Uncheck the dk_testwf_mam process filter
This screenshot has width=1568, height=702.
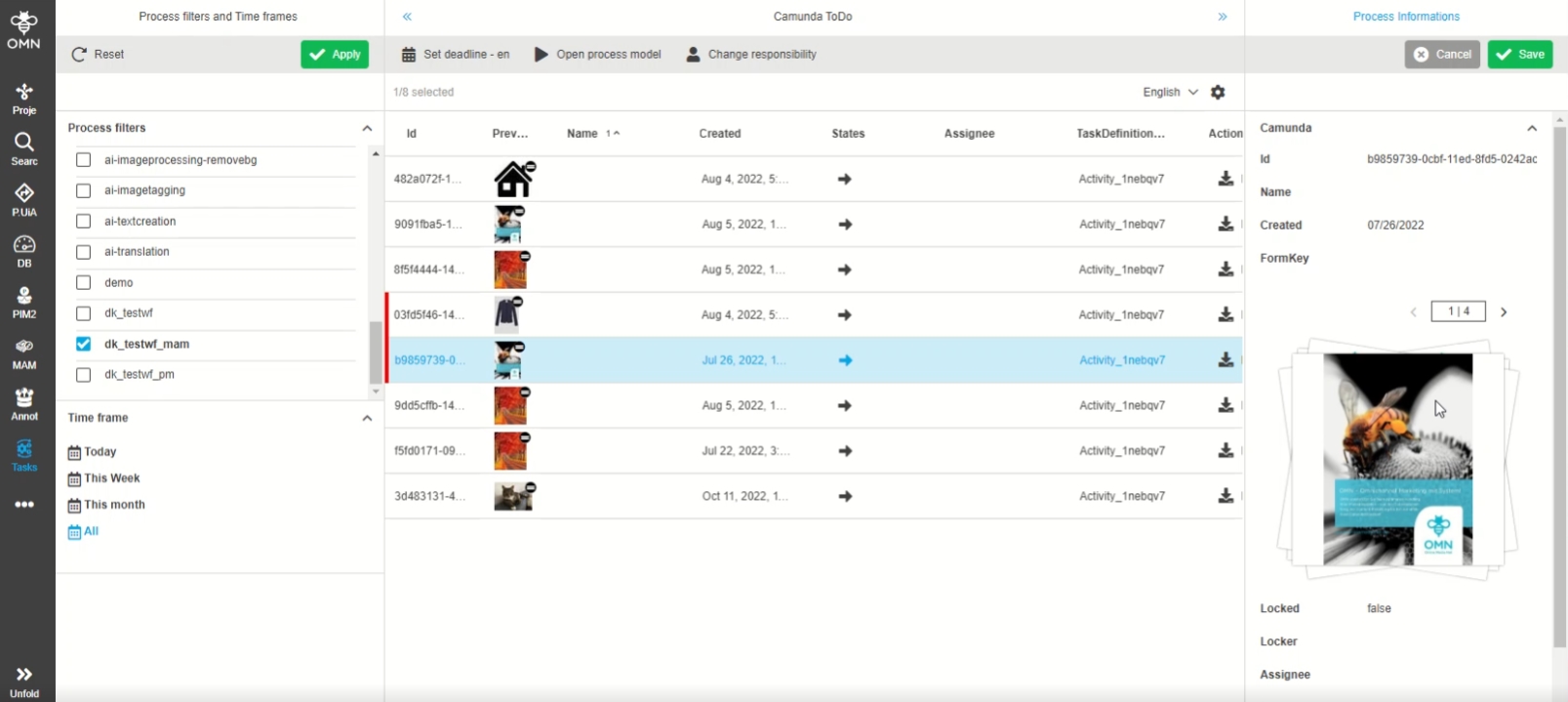pos(84,344)
